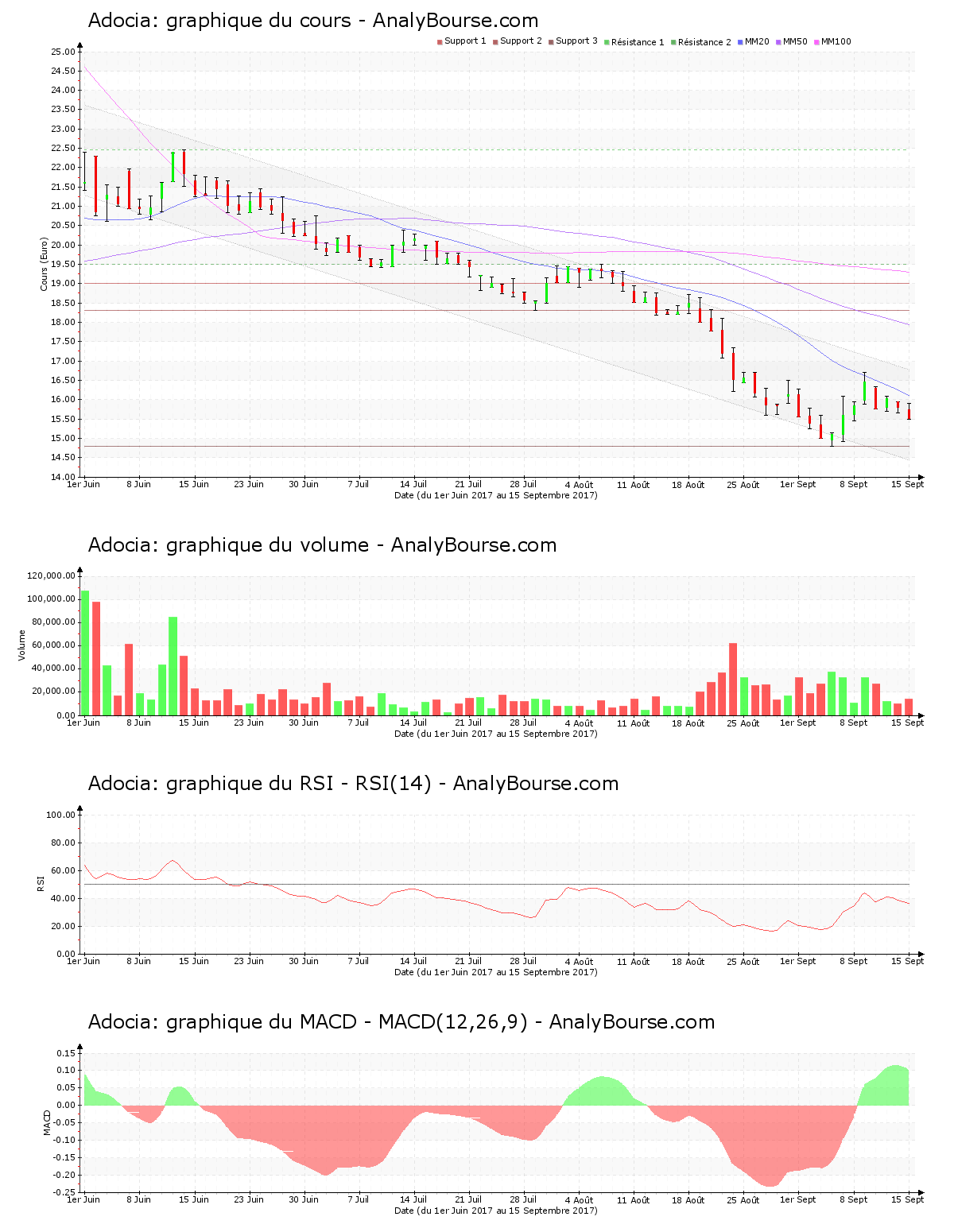Click the Support 1 red legend marker

tap(440, 41)
